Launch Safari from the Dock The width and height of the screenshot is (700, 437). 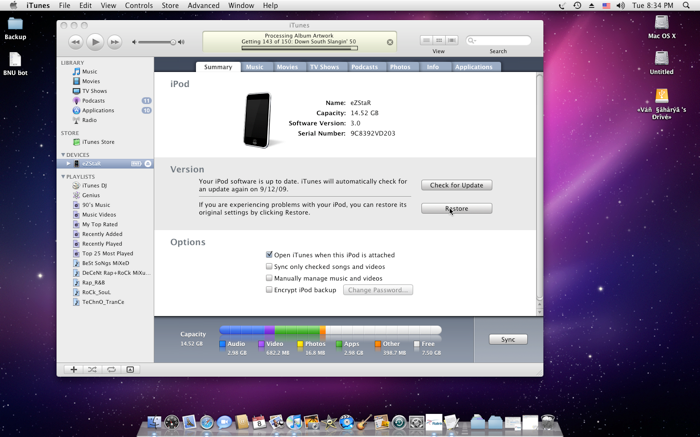coord(207,422)
